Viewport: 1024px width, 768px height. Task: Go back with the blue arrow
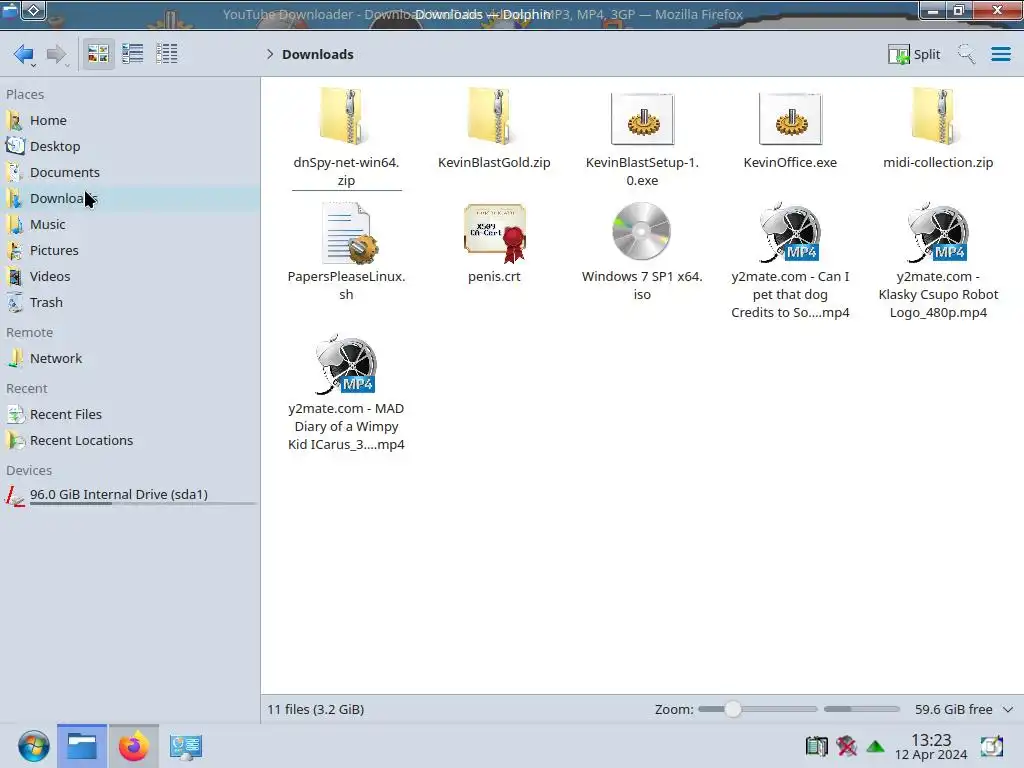point(24,54)
